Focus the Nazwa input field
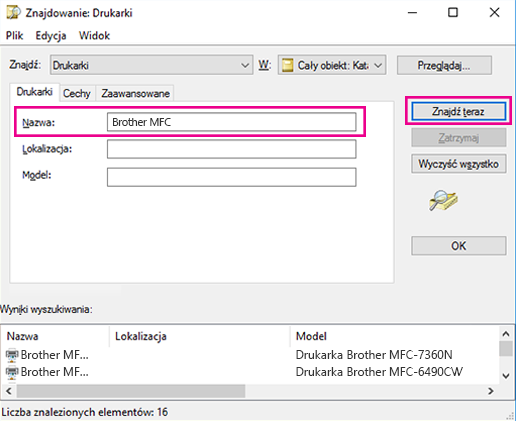The width and height of the screenshot is (516, 421). (231, 122)
